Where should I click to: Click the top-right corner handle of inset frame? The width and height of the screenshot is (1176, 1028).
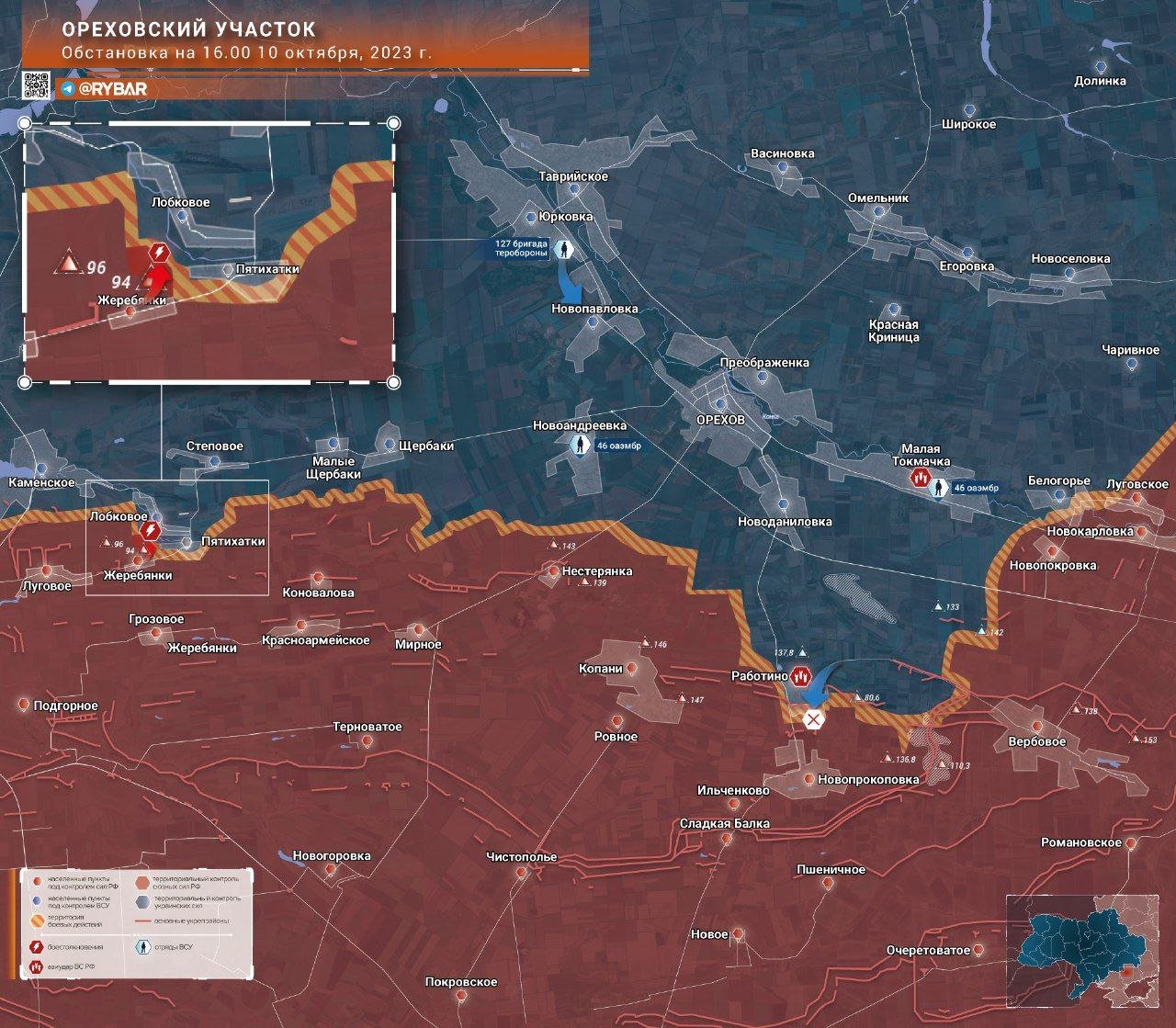pos(394,123)
